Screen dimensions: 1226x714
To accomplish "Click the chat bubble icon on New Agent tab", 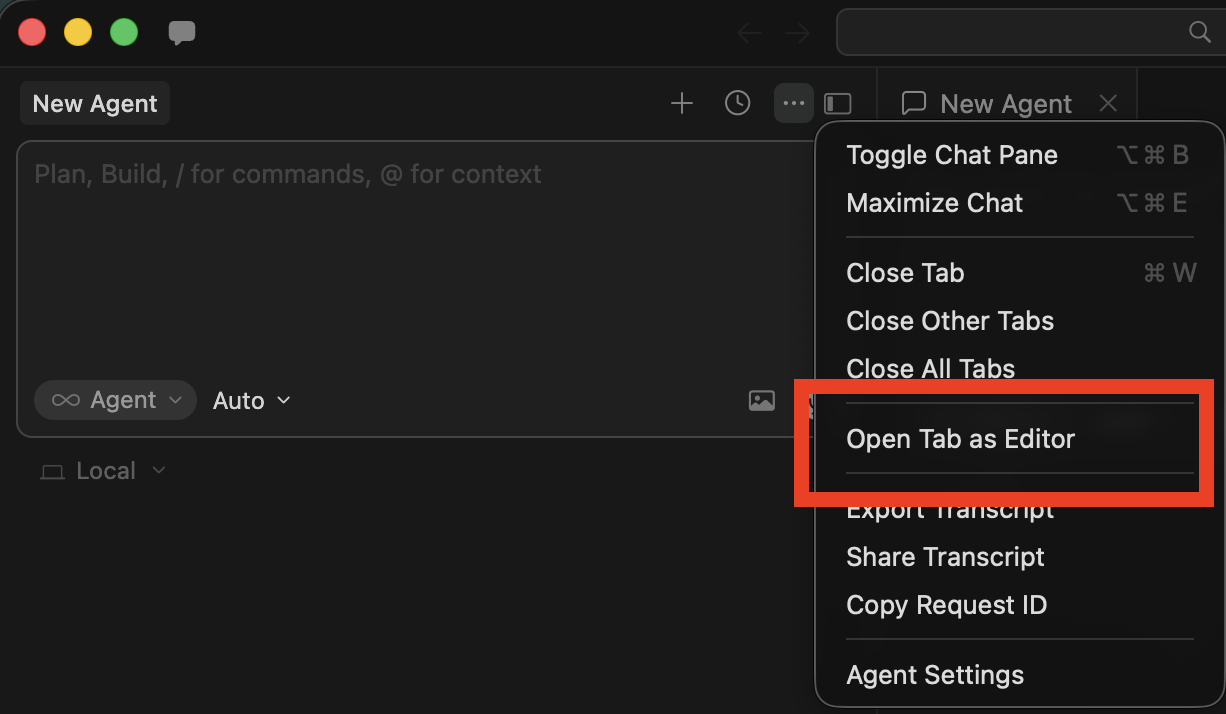I will [913, 103].
